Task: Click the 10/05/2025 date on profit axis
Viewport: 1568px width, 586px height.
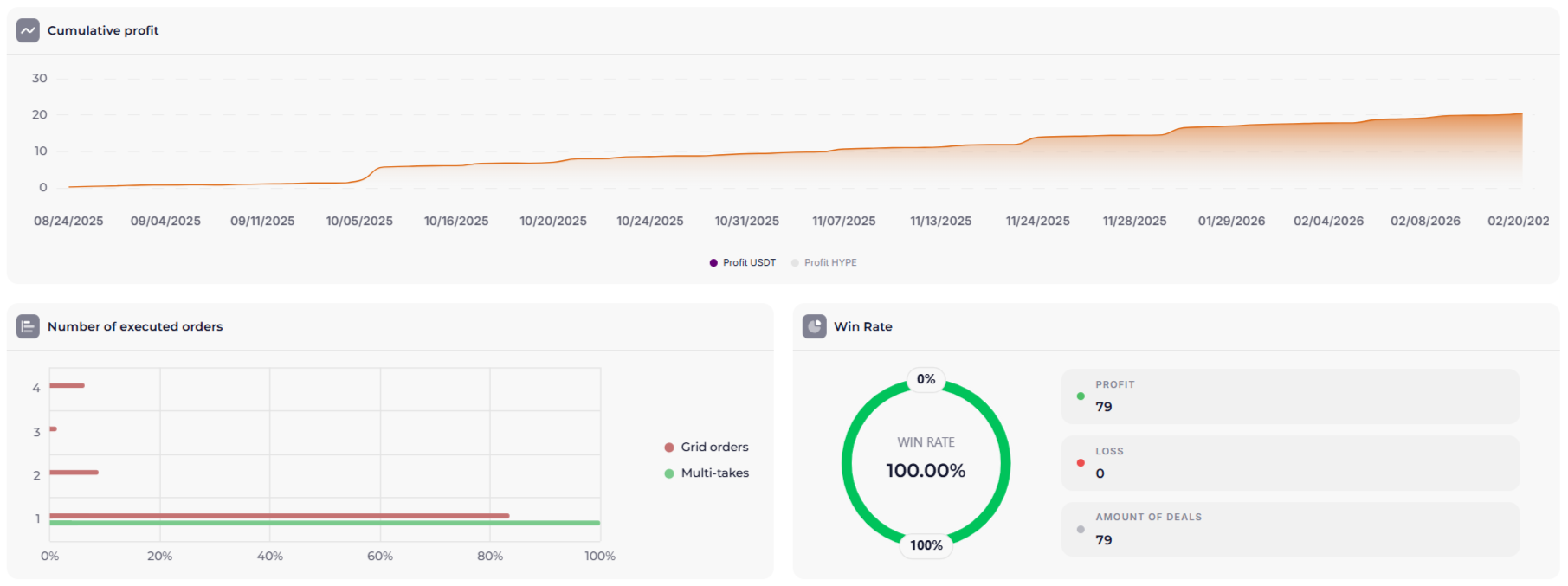Action: click(x=359, y=221)
